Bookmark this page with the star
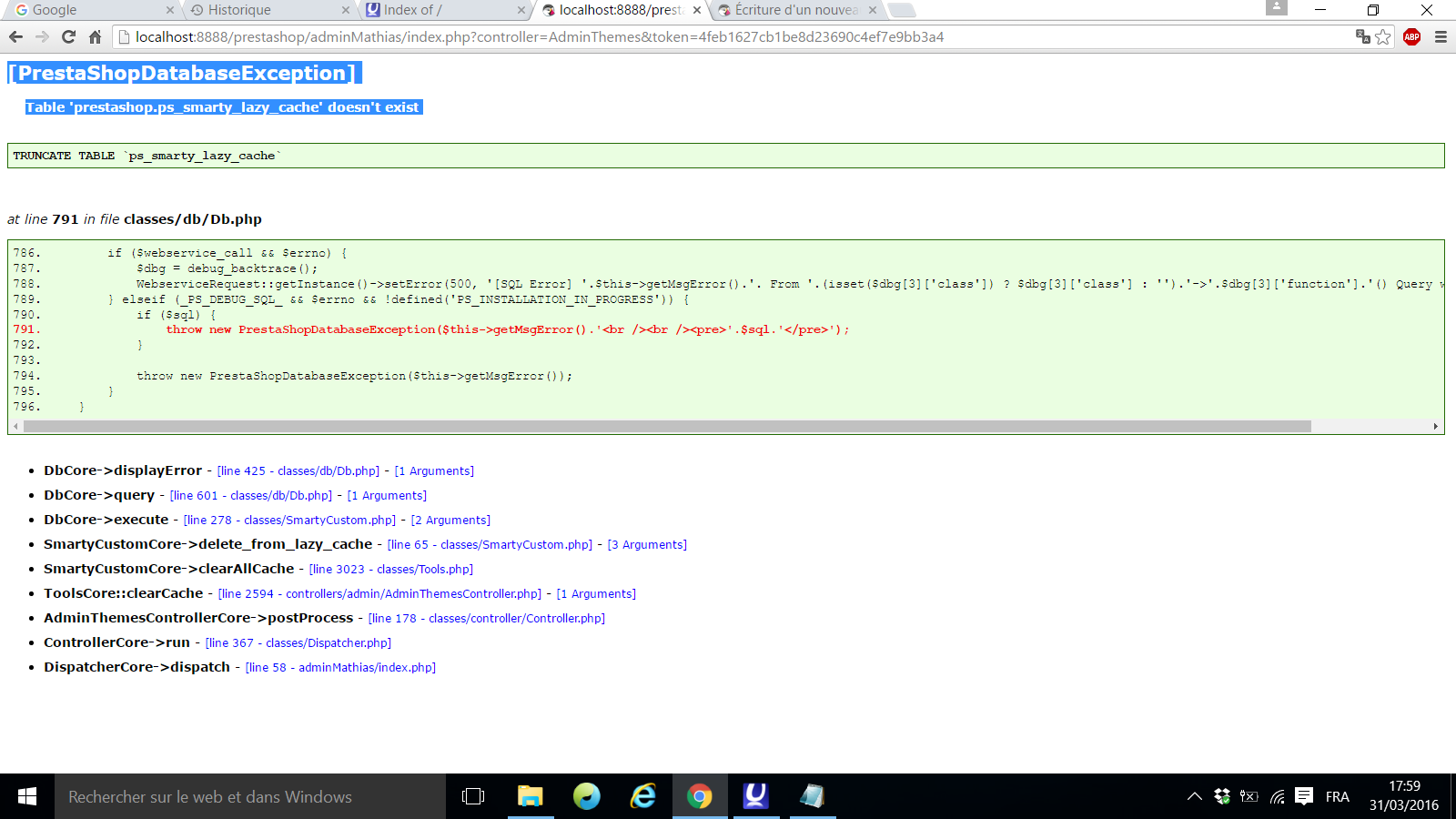1456x819 pixels. click(1383, 36)
